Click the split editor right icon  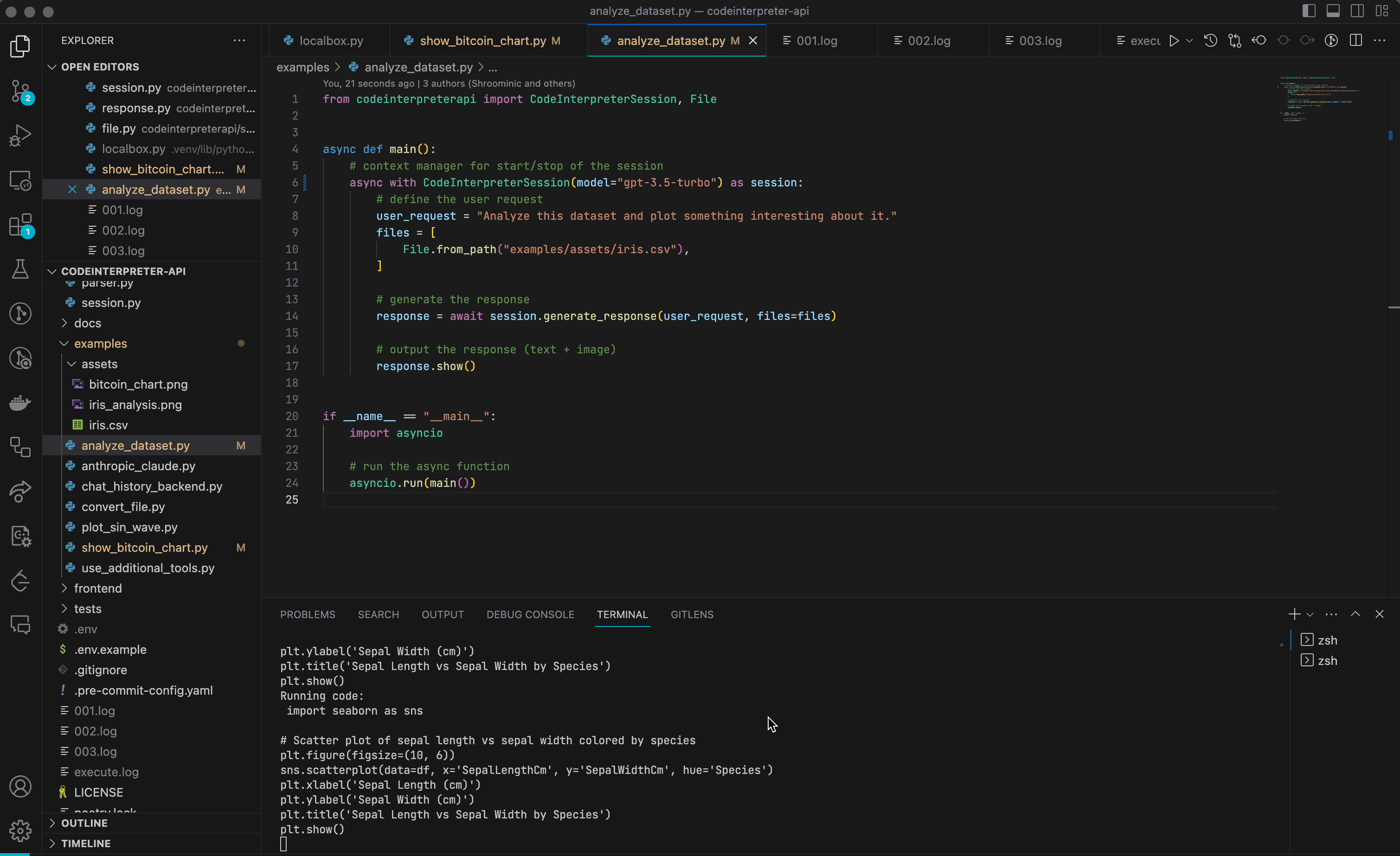1355,40
